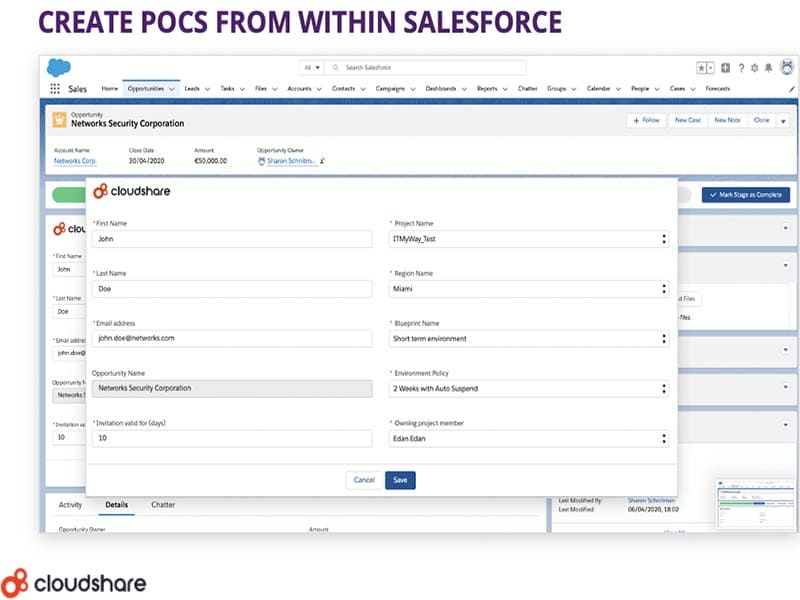Switch to the Activity tab

tap(70, 505)
